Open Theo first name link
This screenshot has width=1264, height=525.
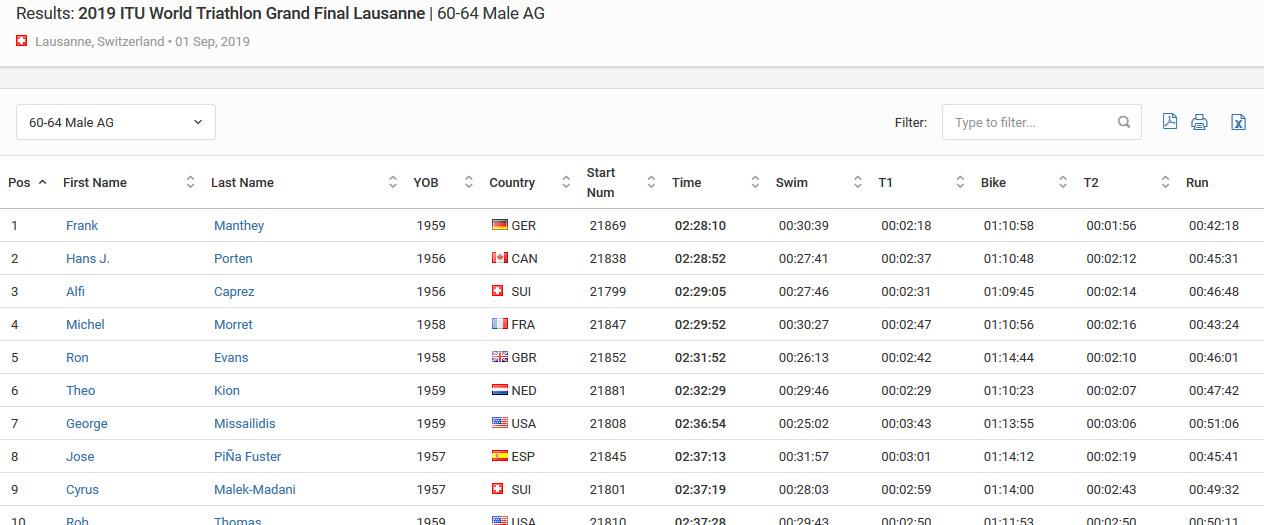[x=81, y=390]
